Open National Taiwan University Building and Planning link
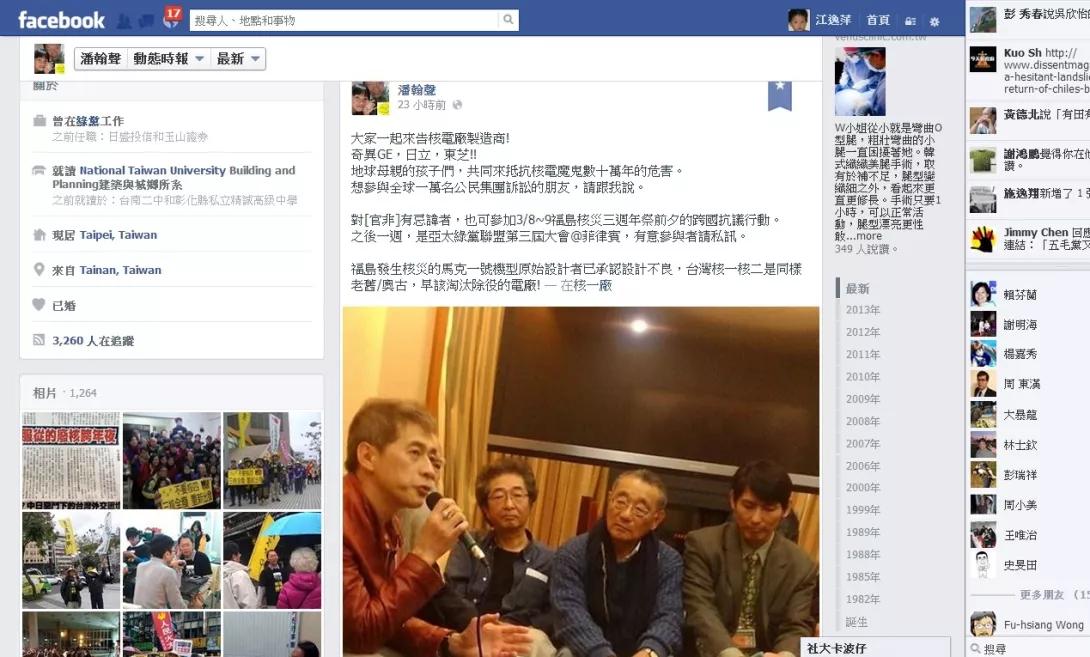1090x657 pixels. [174, 177]
